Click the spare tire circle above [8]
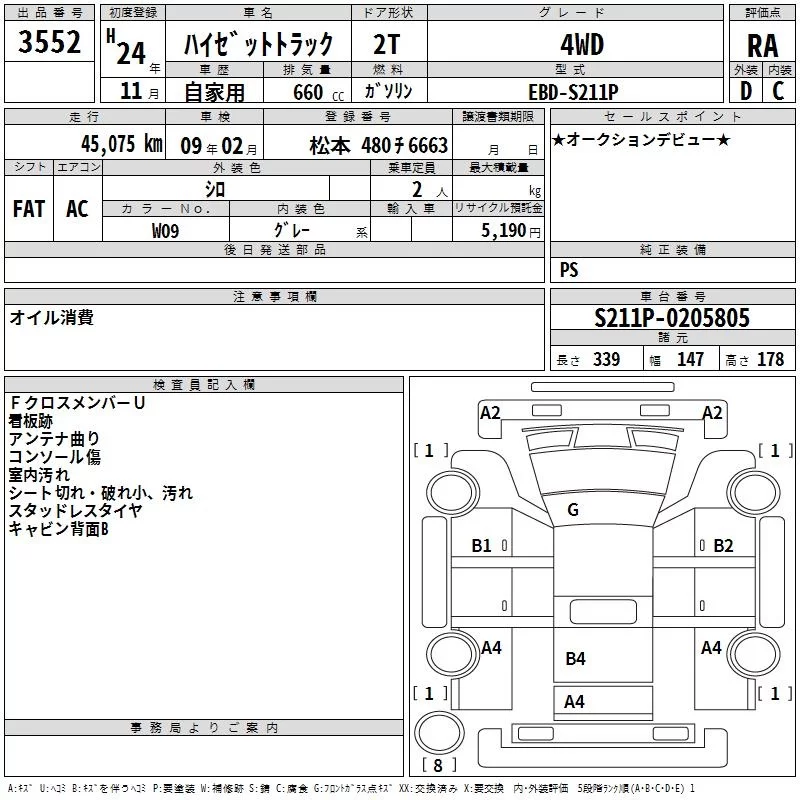The width and height of the screenshot is (800, 800). tap(439, 732)
